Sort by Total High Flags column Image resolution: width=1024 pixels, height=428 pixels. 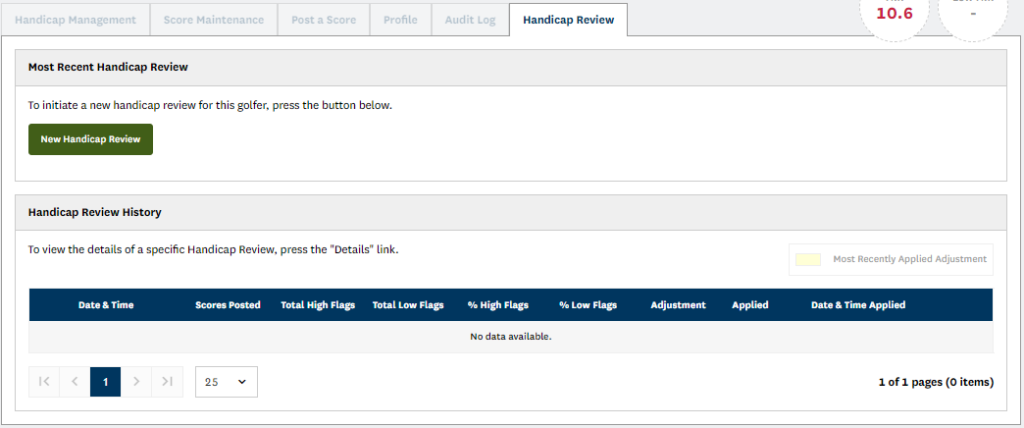(x=318, y=305)
